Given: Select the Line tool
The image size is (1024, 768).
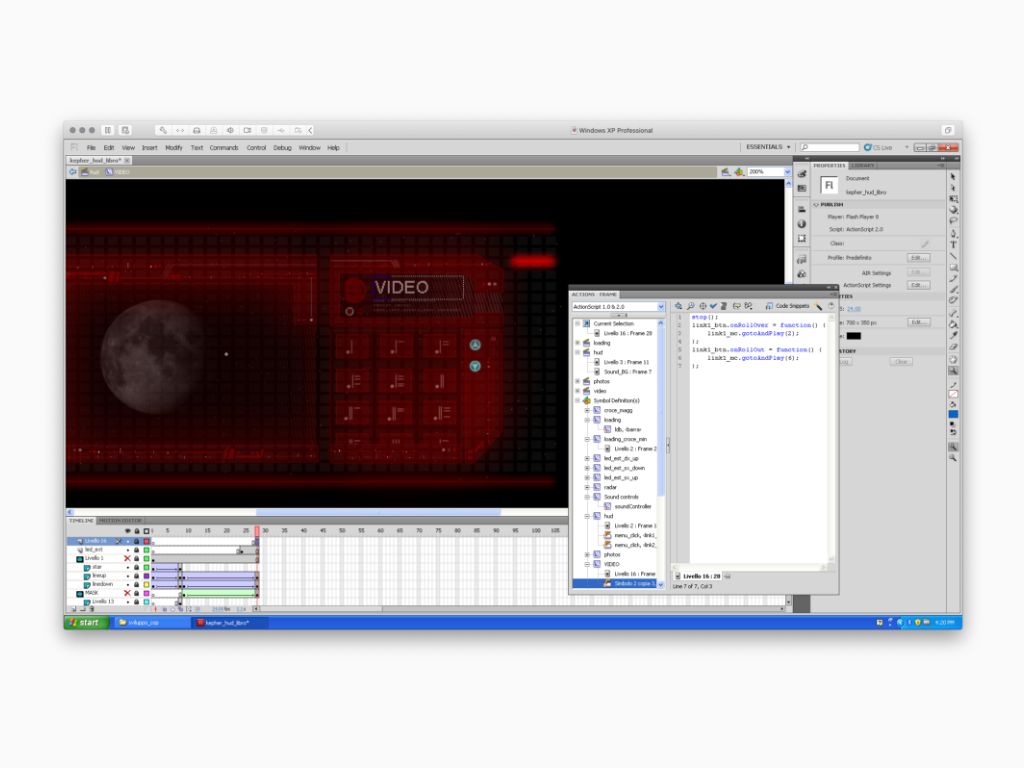Looking at the screenshot, I should (953, 255).
